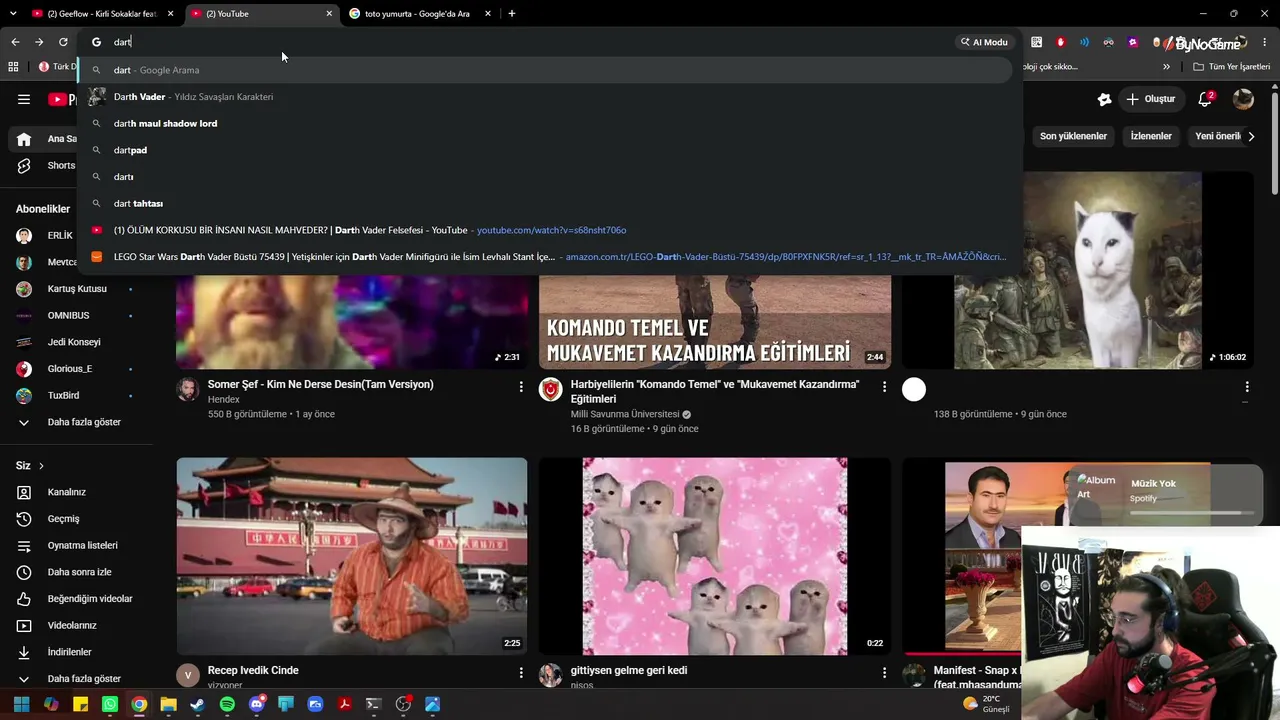Click the QR code extension icon
The width and height of the screenshot is (1280, 720).
pyautogui.click(x=1036, y=42)
